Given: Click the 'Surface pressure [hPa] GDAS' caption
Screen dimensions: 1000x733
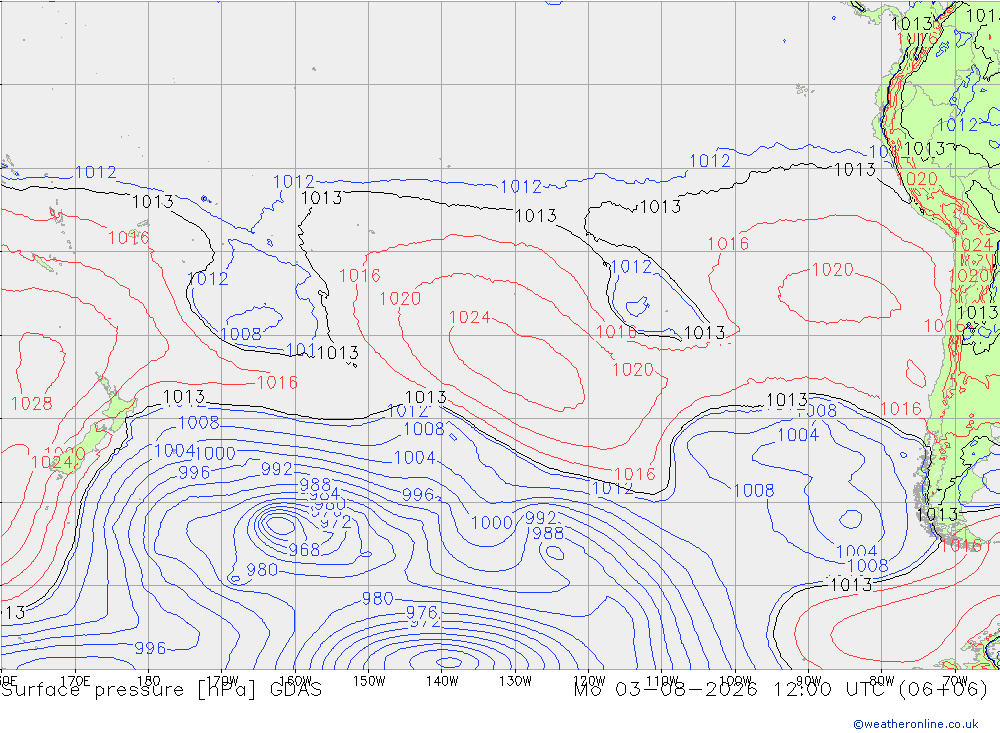Looking at the screenshot, I should point(161,690).
